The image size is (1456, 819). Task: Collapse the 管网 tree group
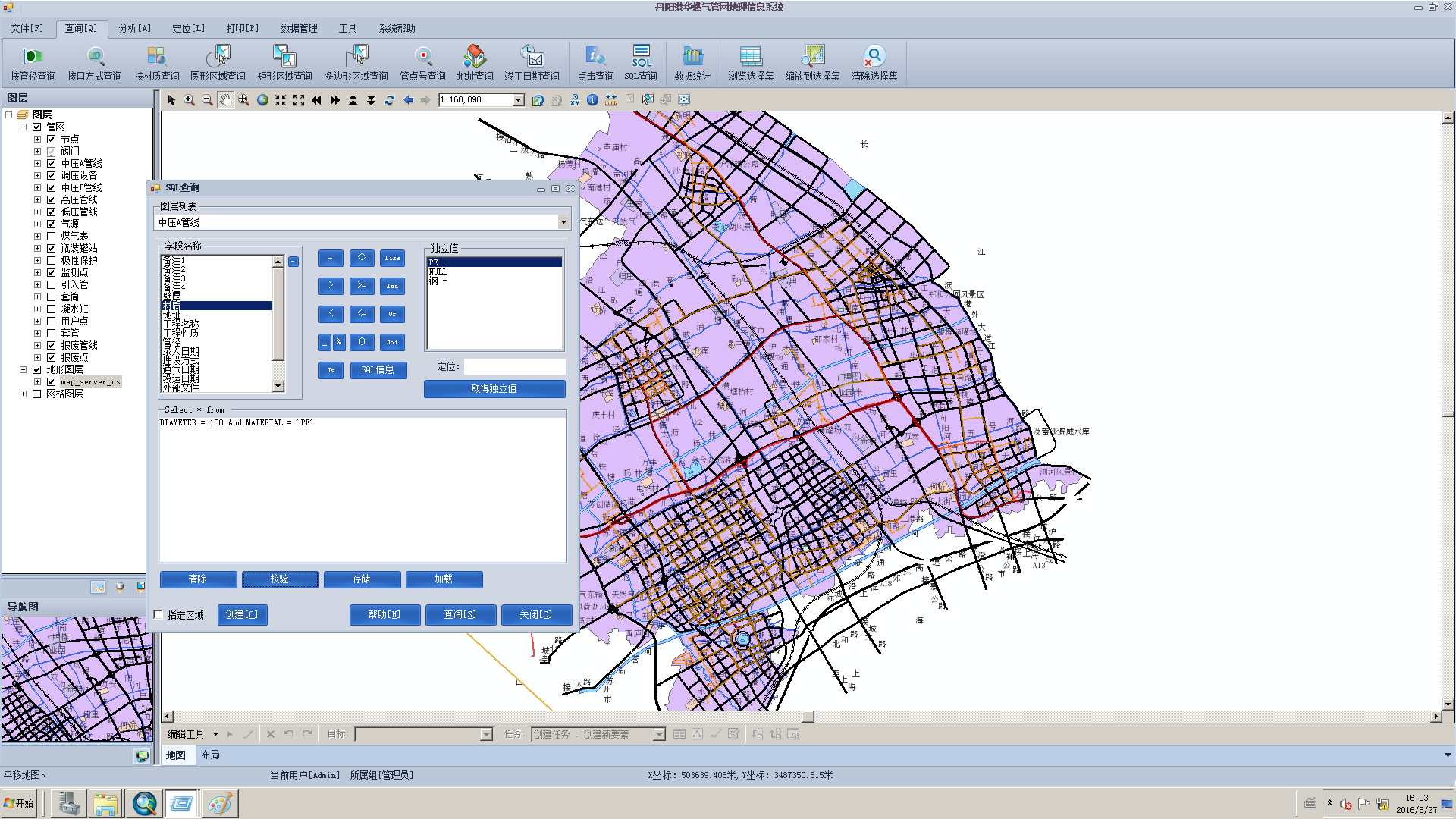tap(24, 127)
